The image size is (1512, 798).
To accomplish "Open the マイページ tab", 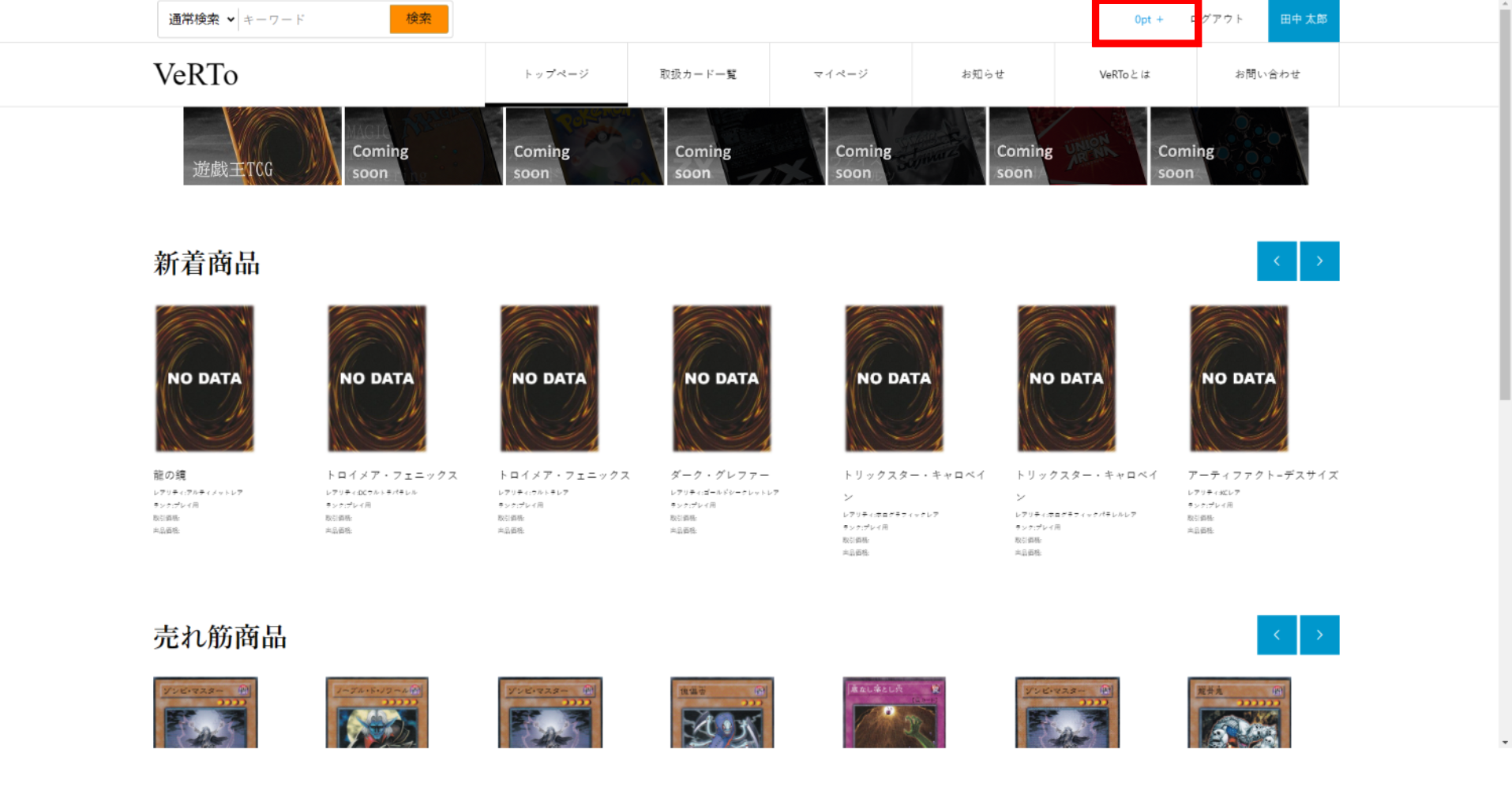I will click(x=841, y=74).
